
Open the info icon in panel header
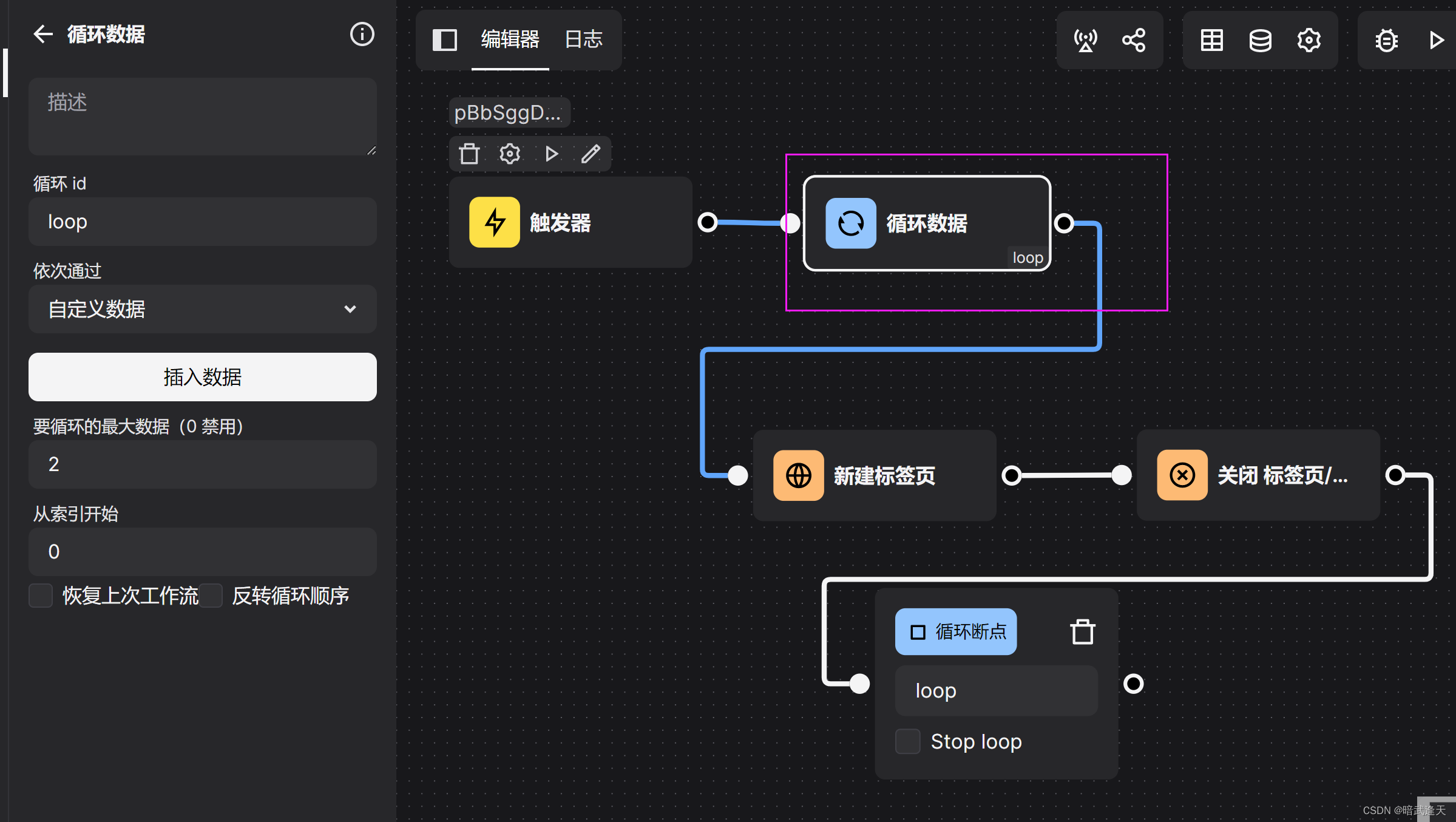click(362, 34)
